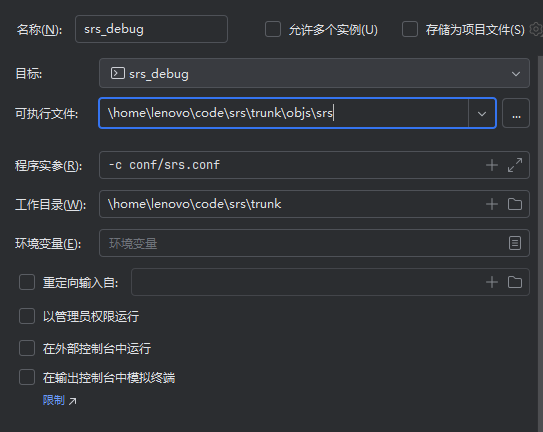Enable 在输出控制台中模拟终端 checkbox
This screenshot has height=432, width=543.
27,377
